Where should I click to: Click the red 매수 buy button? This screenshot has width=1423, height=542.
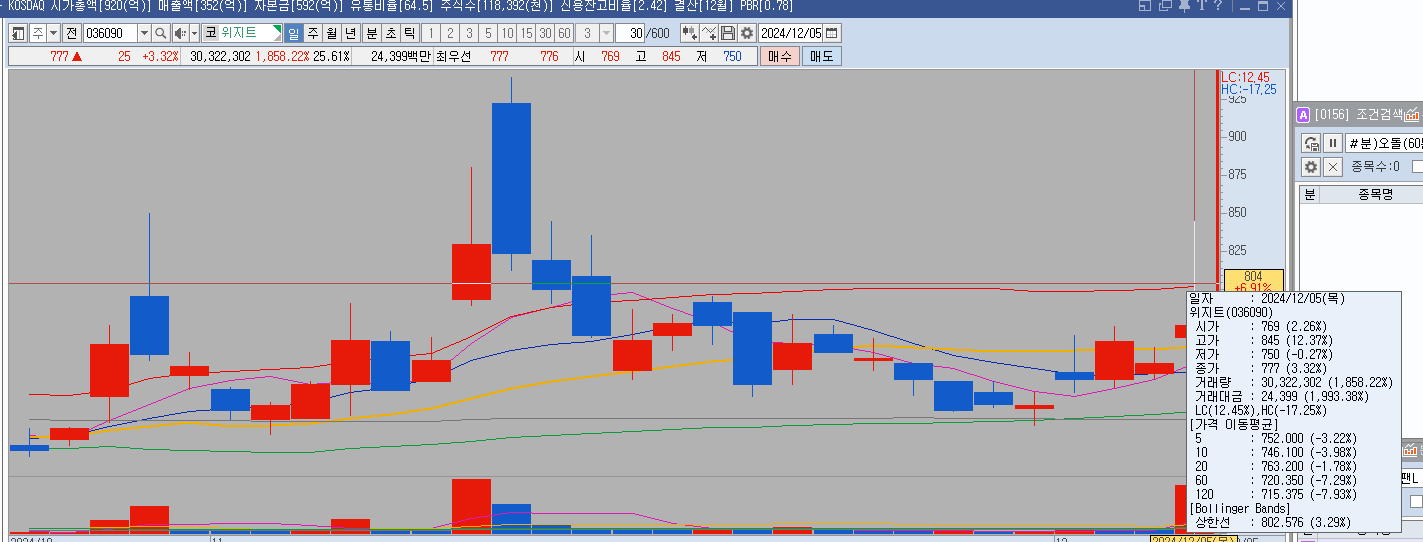(x=779, y=56)
